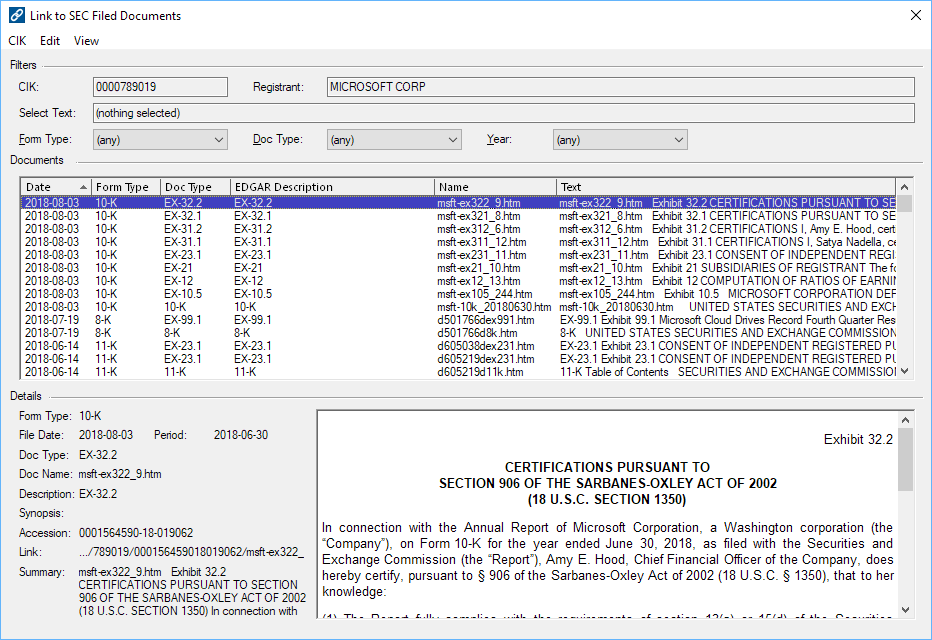Expand the Doc Type dropdown
Viewport: 932px width, 640px height.
pyautogui.click(x=394, y=140)
